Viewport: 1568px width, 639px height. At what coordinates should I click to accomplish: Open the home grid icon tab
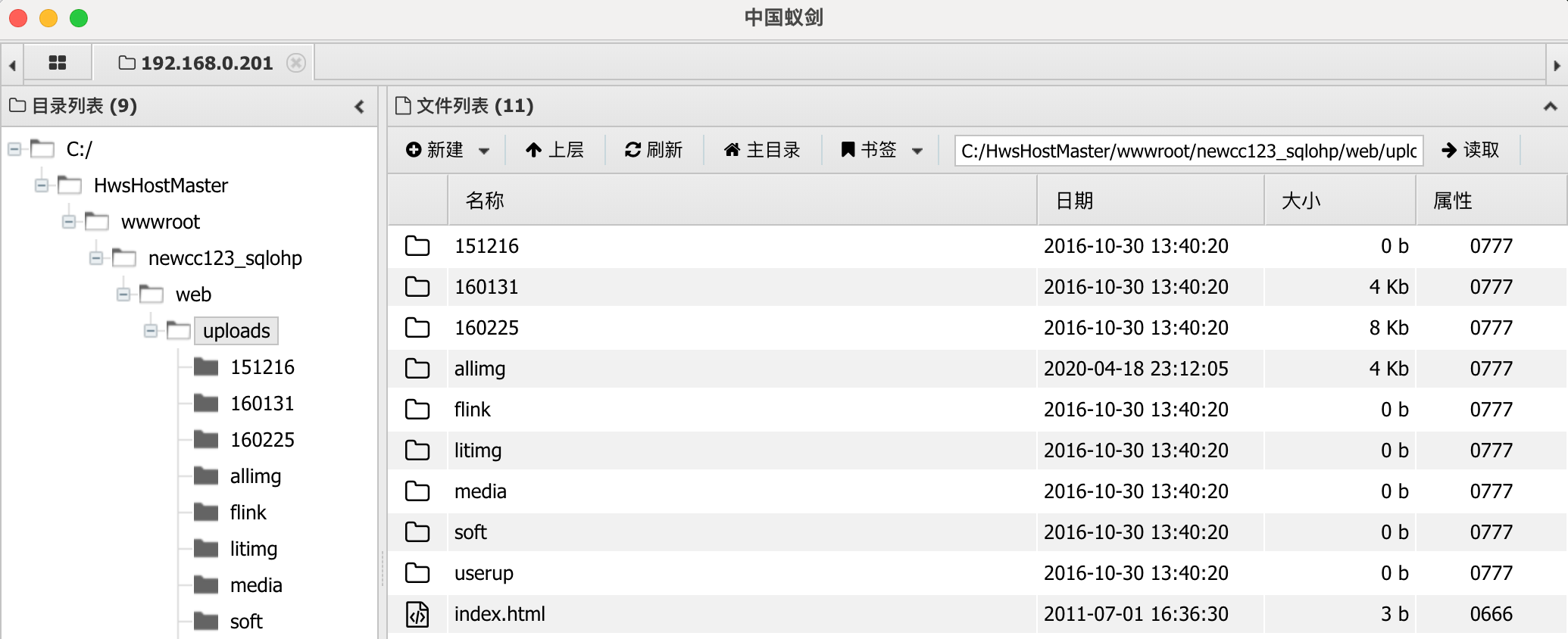tap(58, 63)
